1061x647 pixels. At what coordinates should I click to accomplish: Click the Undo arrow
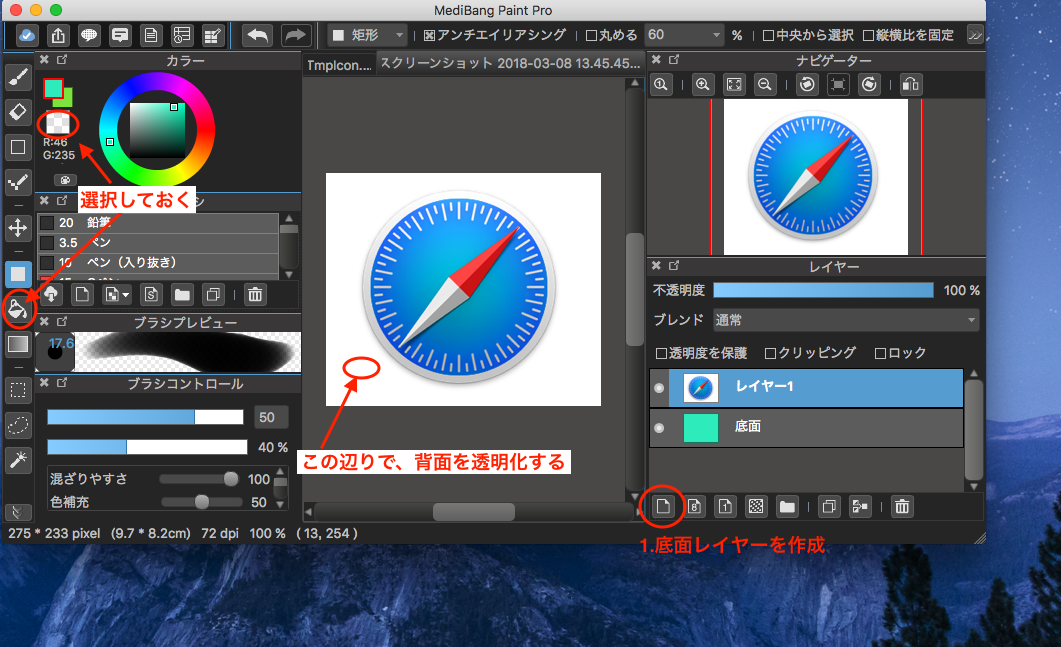coord(258,35)
